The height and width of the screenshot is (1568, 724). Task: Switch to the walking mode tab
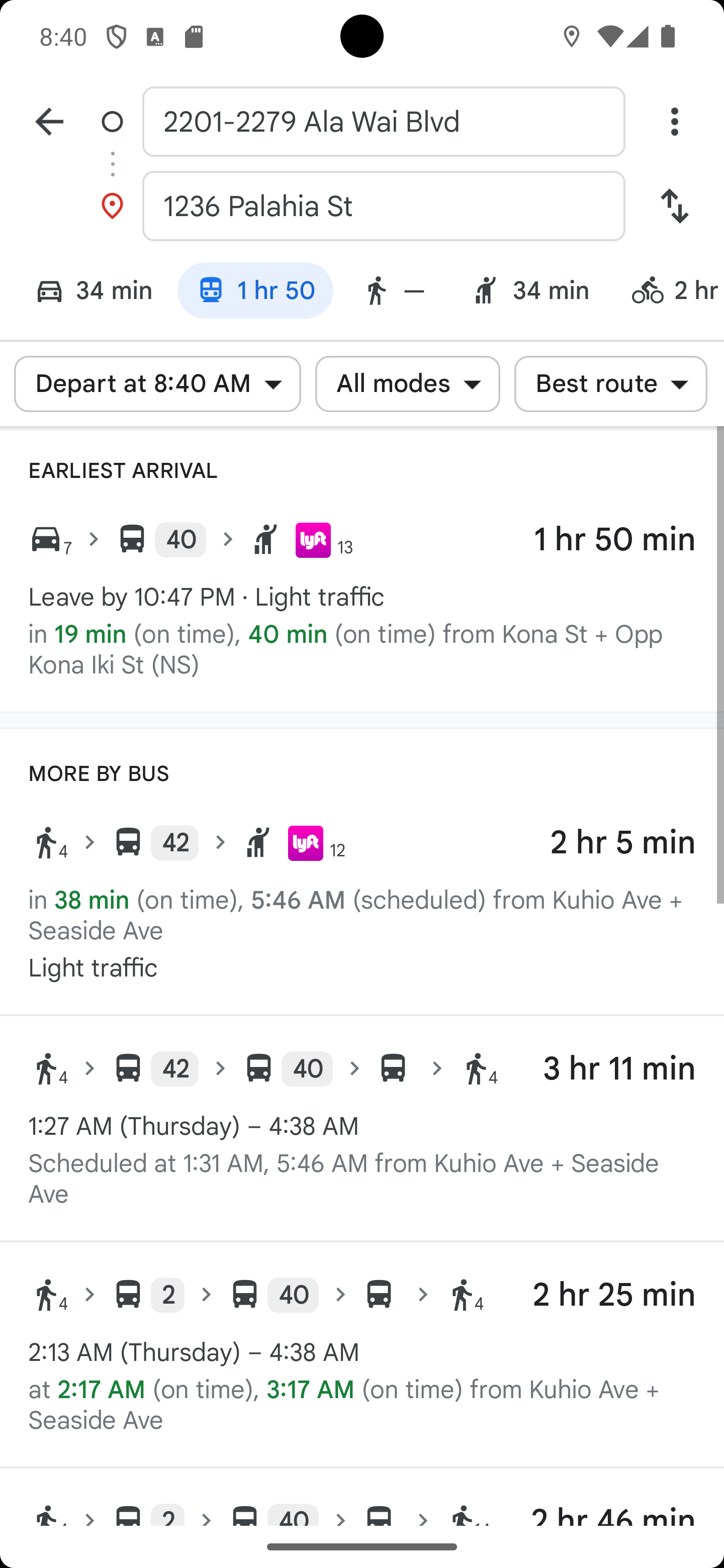[x=394, y=291]
